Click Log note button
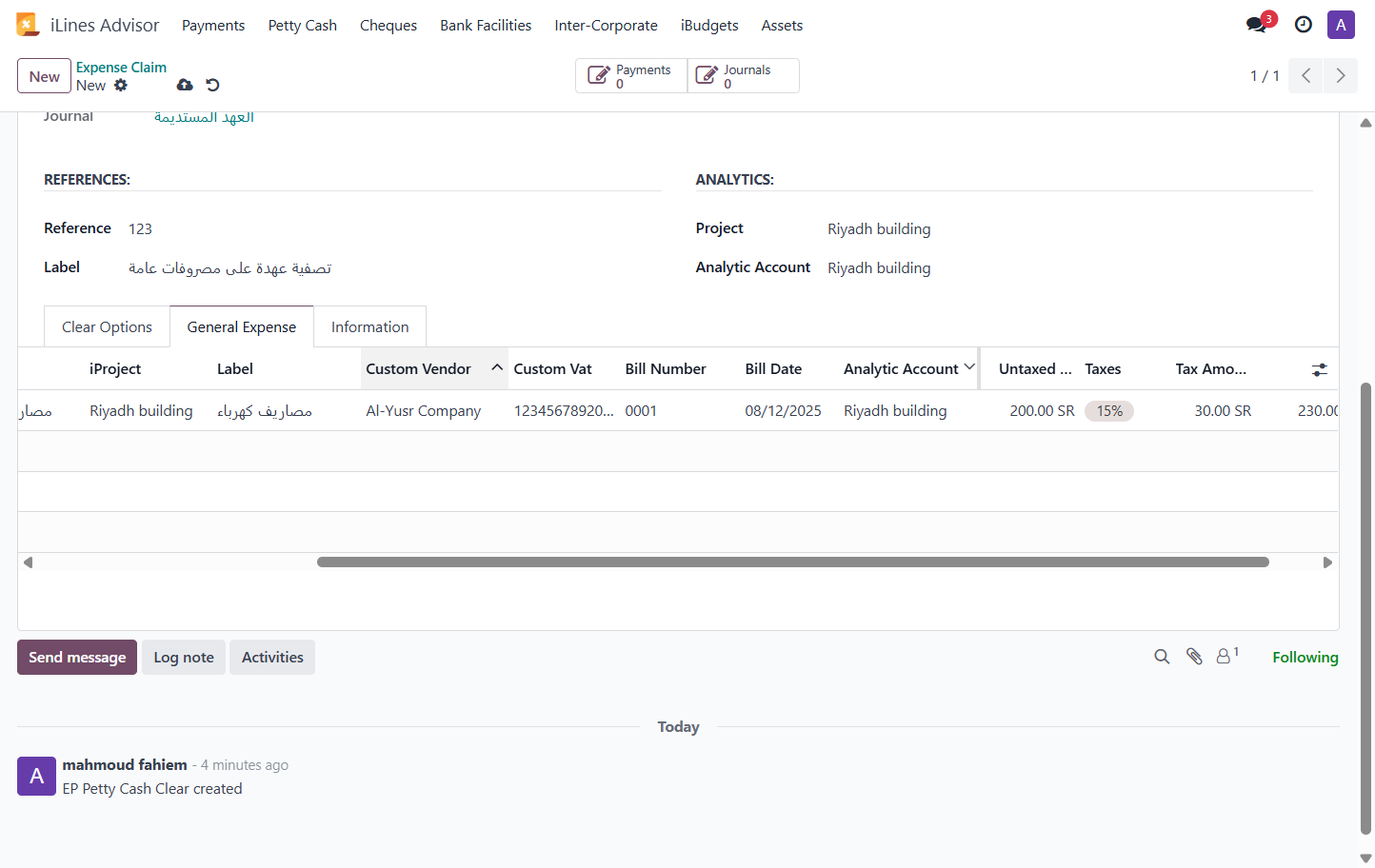 (x=184, y=658)
